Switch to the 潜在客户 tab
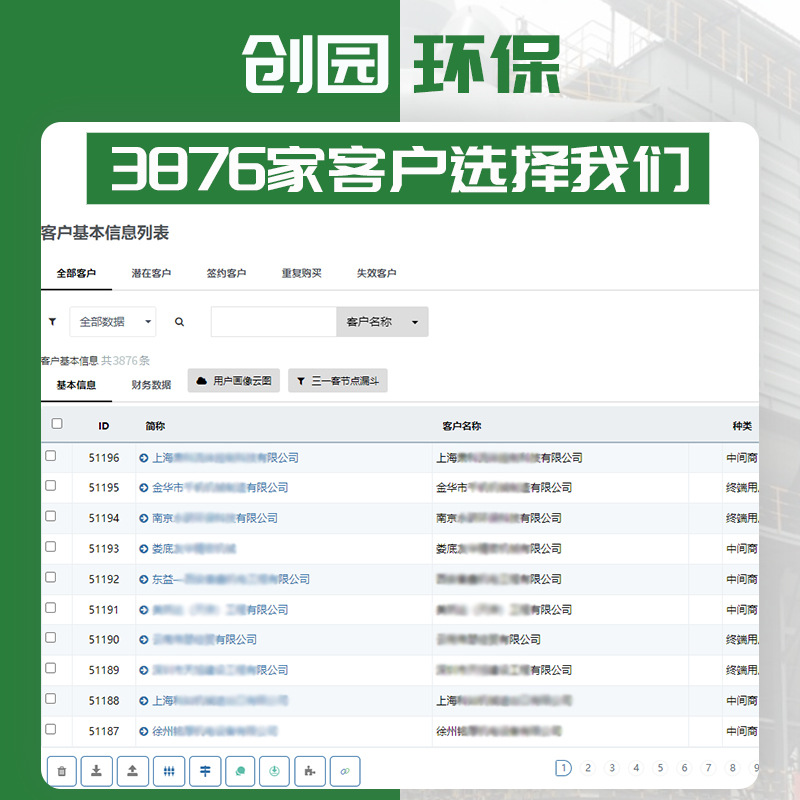Viewport: 800px width, 800px height. click(x=151, y=273)
